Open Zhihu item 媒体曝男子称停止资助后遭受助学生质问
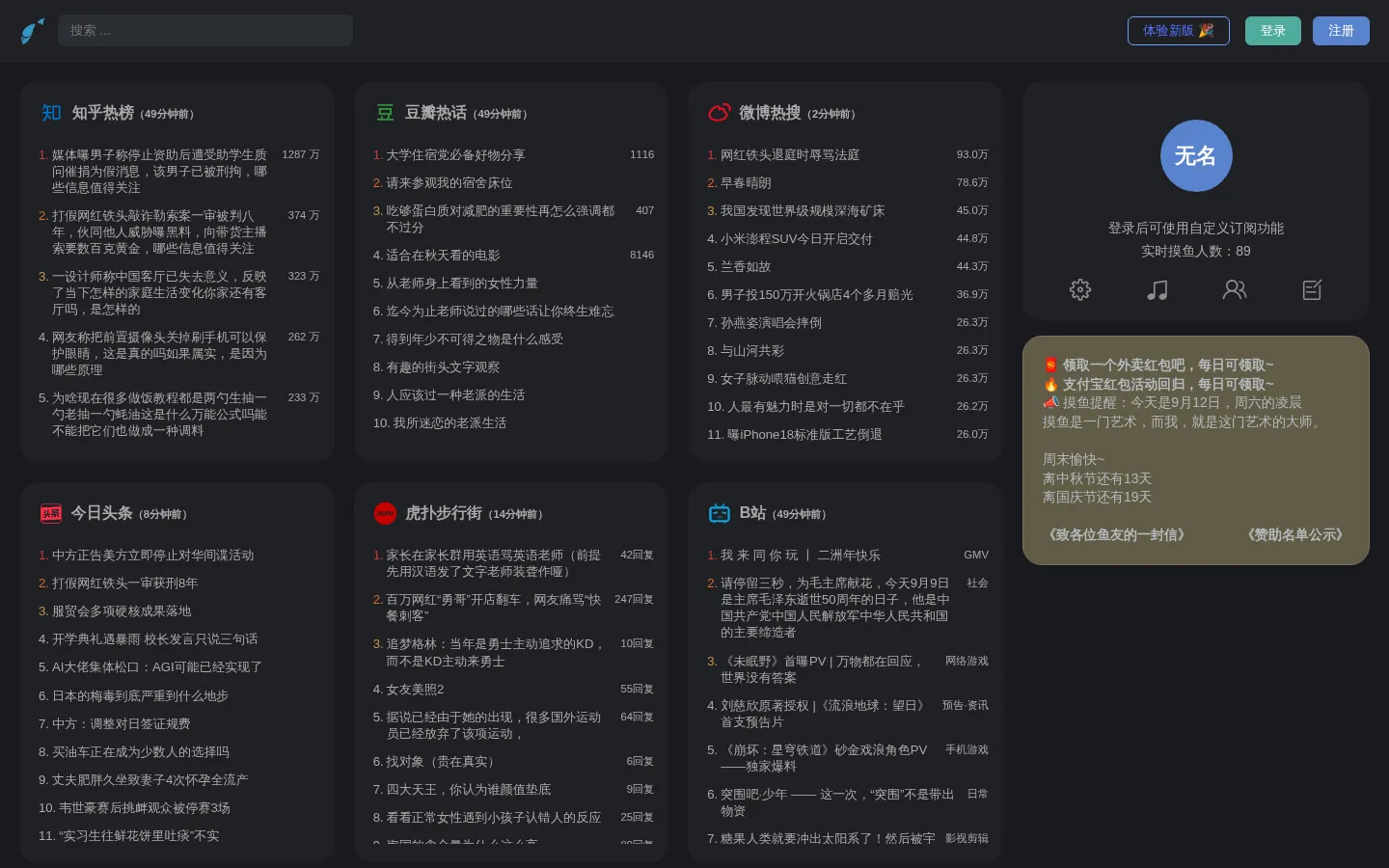 (159, 171)
